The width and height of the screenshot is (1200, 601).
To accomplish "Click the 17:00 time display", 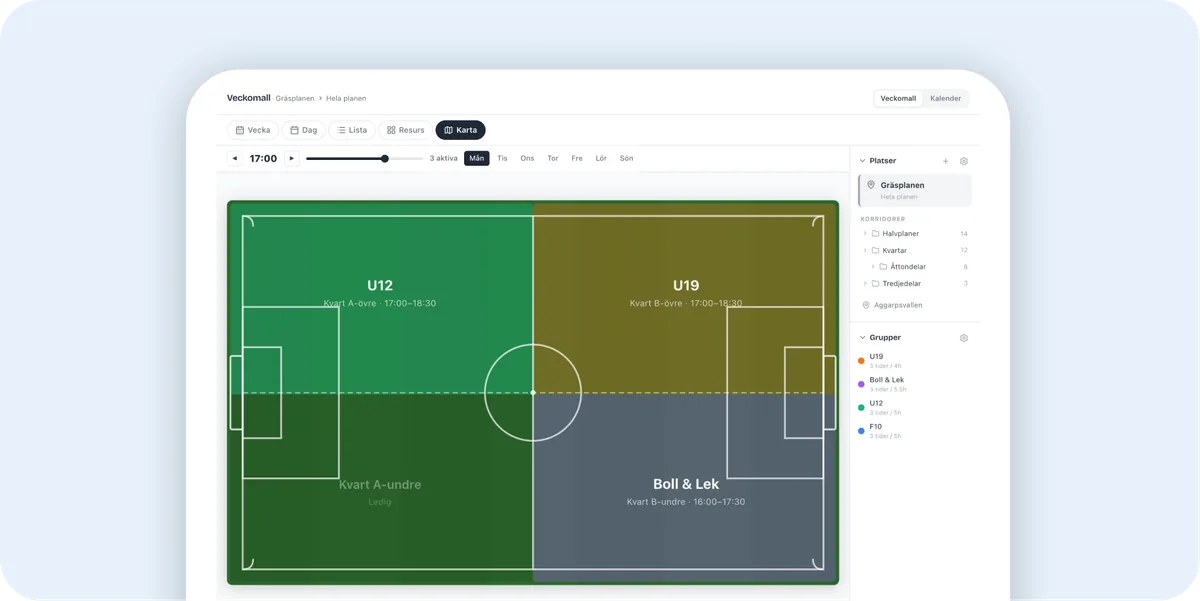I will click(x=263, y=158).
